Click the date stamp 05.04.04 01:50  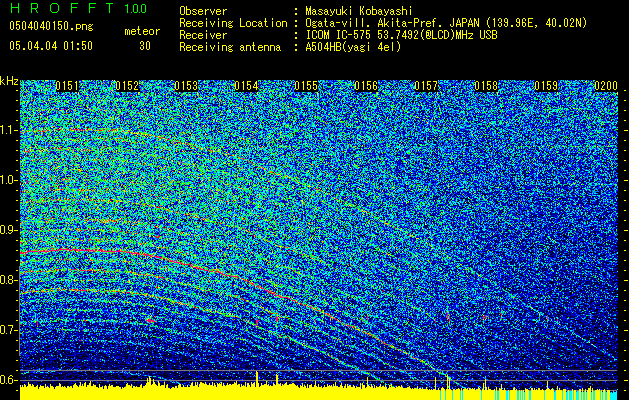coord(51,46)
